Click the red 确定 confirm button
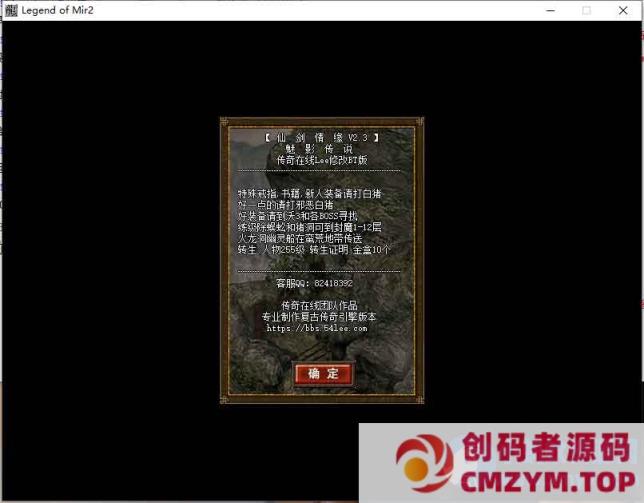644x503 pixels. (323, 374)
